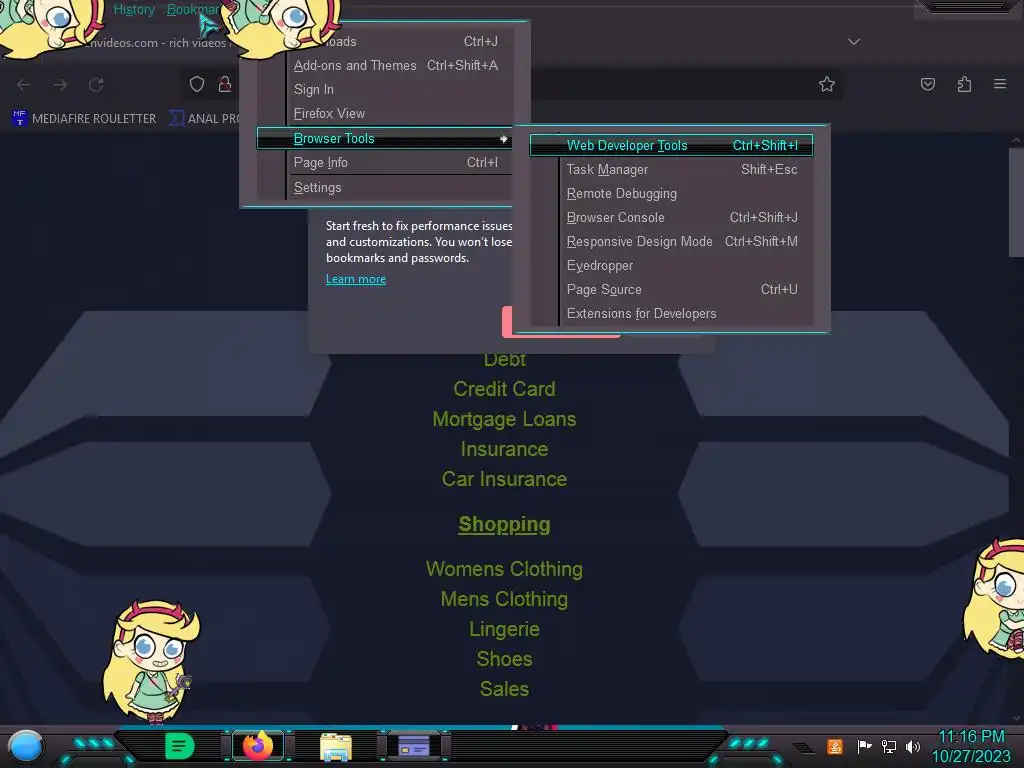
Task: Open the Womens Clothing link
Action: point(504,569)
